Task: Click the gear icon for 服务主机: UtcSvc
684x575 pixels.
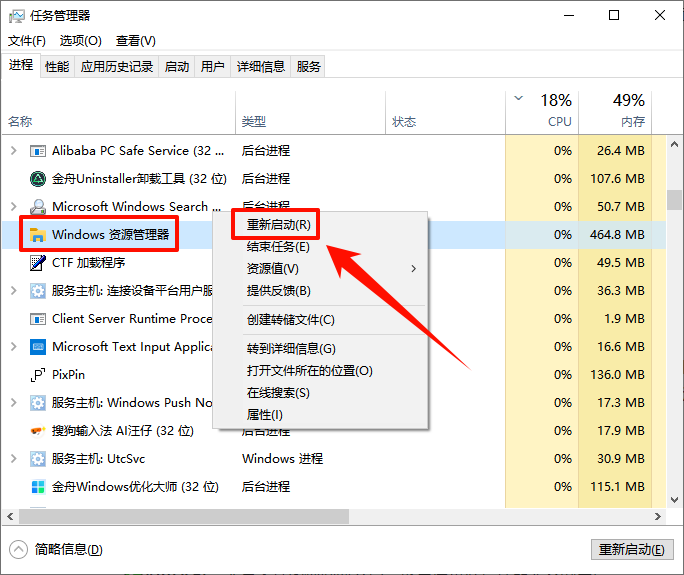Action: 38,459
